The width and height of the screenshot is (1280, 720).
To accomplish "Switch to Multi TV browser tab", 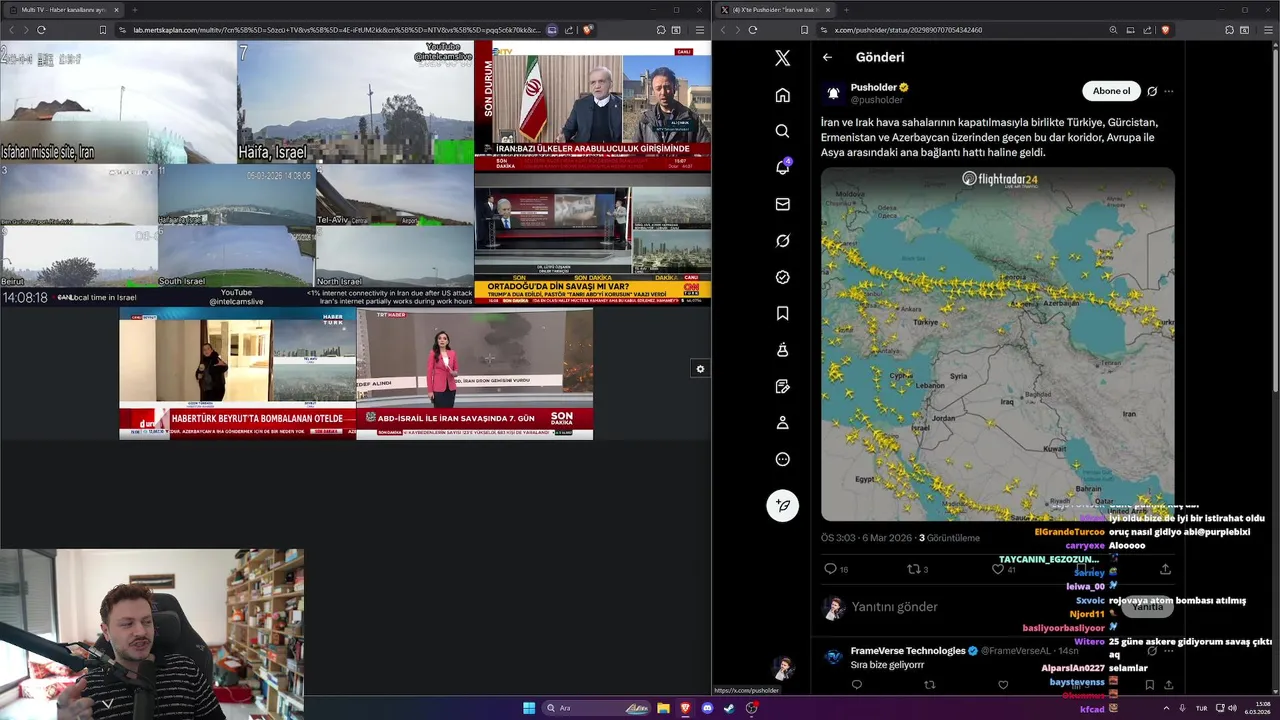I will 64,10.
